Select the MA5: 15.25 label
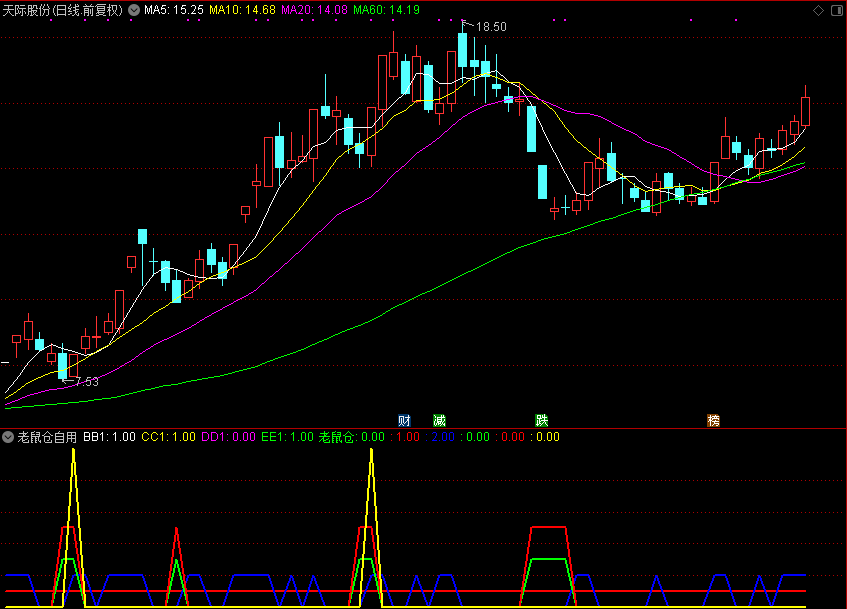Viewport: 847px width, 609px height. coord(174,10)
